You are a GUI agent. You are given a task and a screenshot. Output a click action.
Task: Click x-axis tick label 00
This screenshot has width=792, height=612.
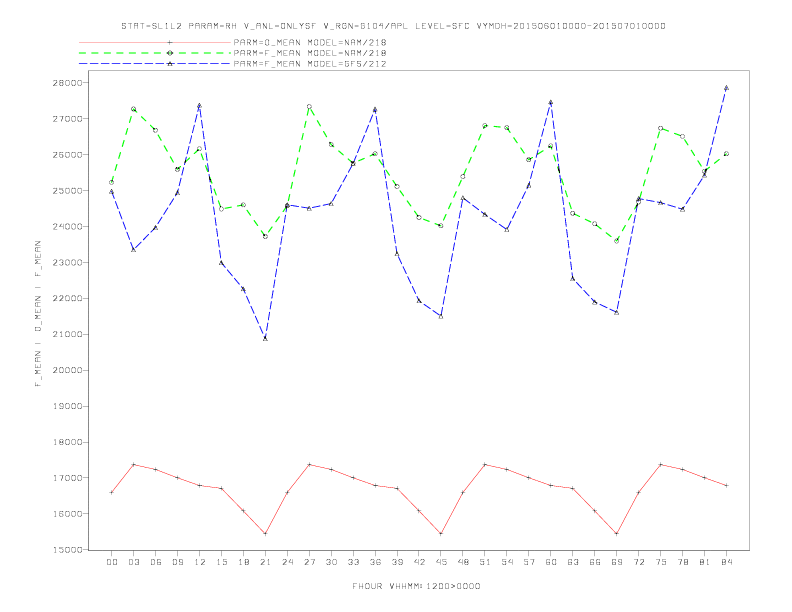click(112, 562)
